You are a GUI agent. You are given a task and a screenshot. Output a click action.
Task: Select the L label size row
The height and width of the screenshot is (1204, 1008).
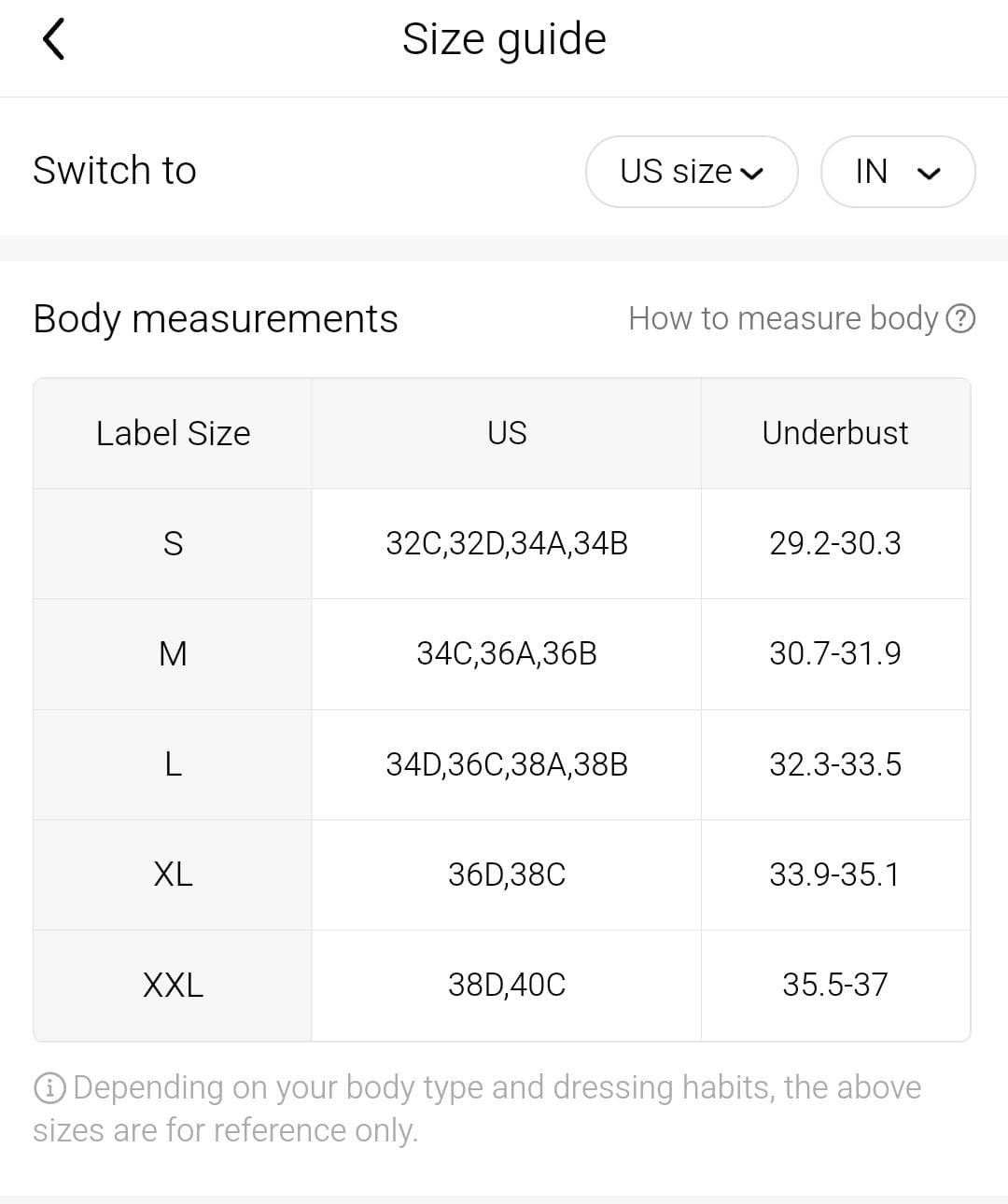173,764
